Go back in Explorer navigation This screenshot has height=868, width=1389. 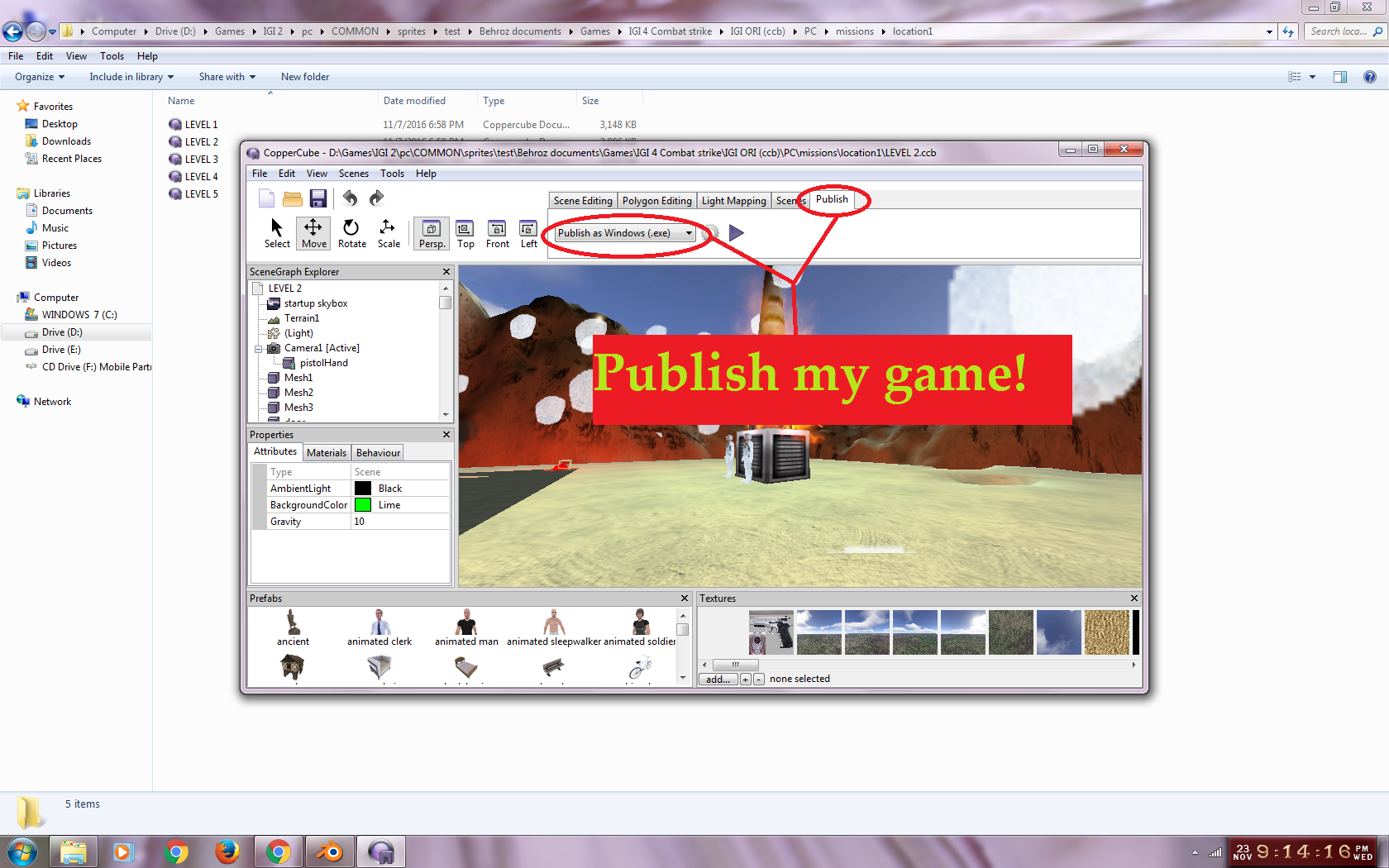point(12,31)
